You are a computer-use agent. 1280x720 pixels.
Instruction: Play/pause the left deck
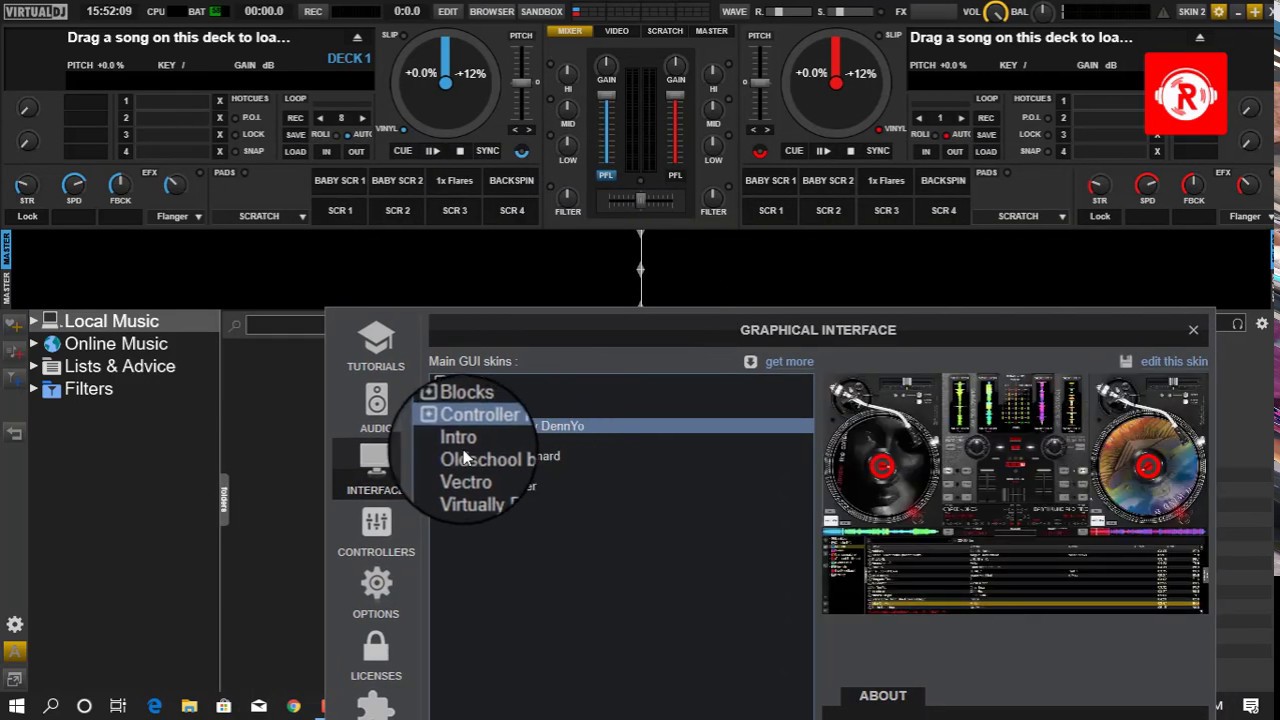coord(432,151)
